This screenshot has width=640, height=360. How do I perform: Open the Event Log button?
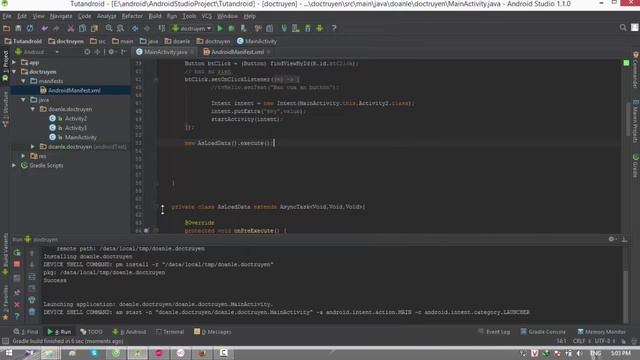tap(494, 332)
